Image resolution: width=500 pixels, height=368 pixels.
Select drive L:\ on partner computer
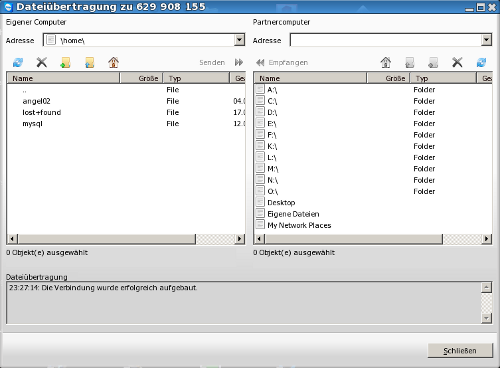click(x=373, y=157)
